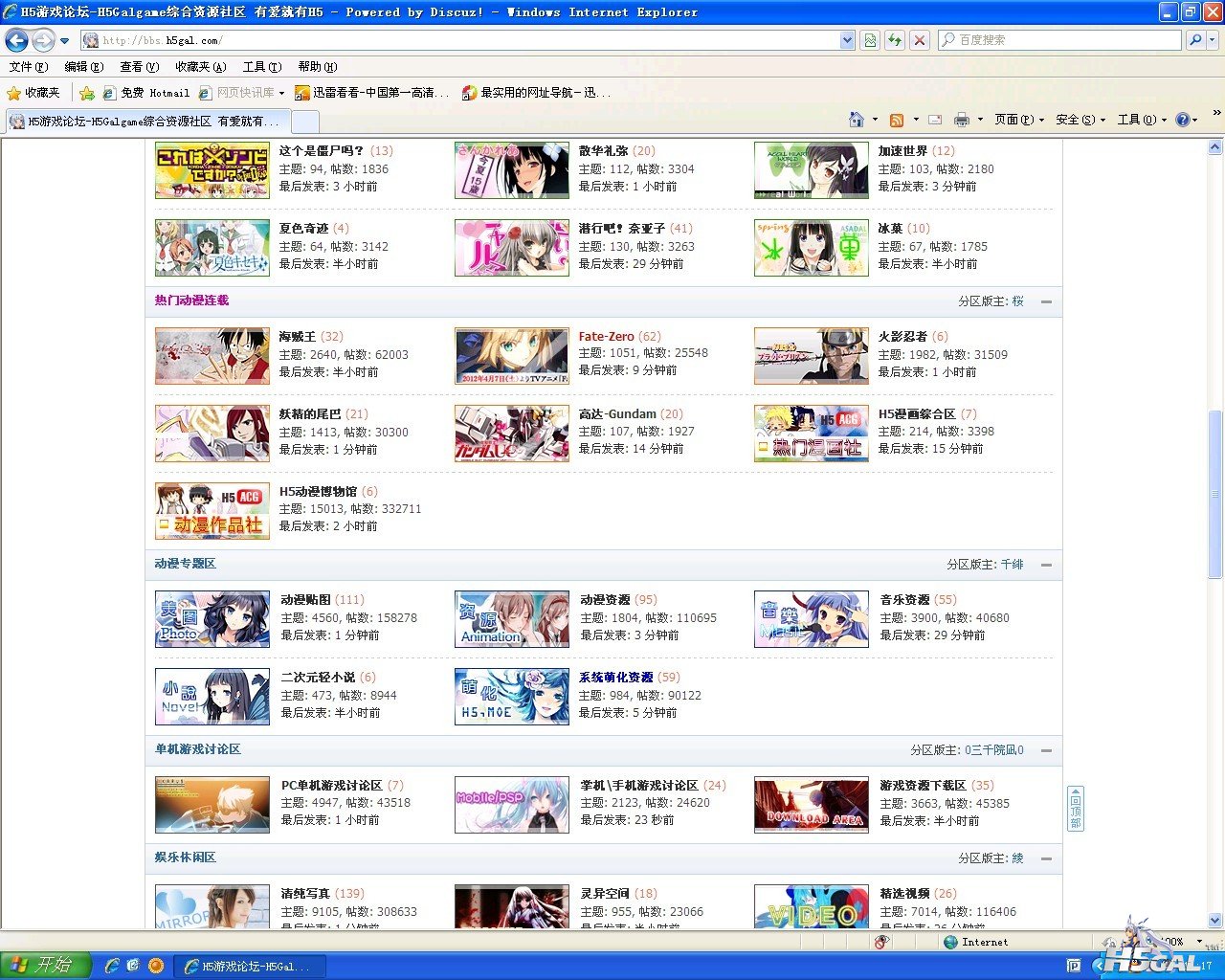Click the magnifier search button
Viewport: 1225px width, 980px height.
[1194, 40]
